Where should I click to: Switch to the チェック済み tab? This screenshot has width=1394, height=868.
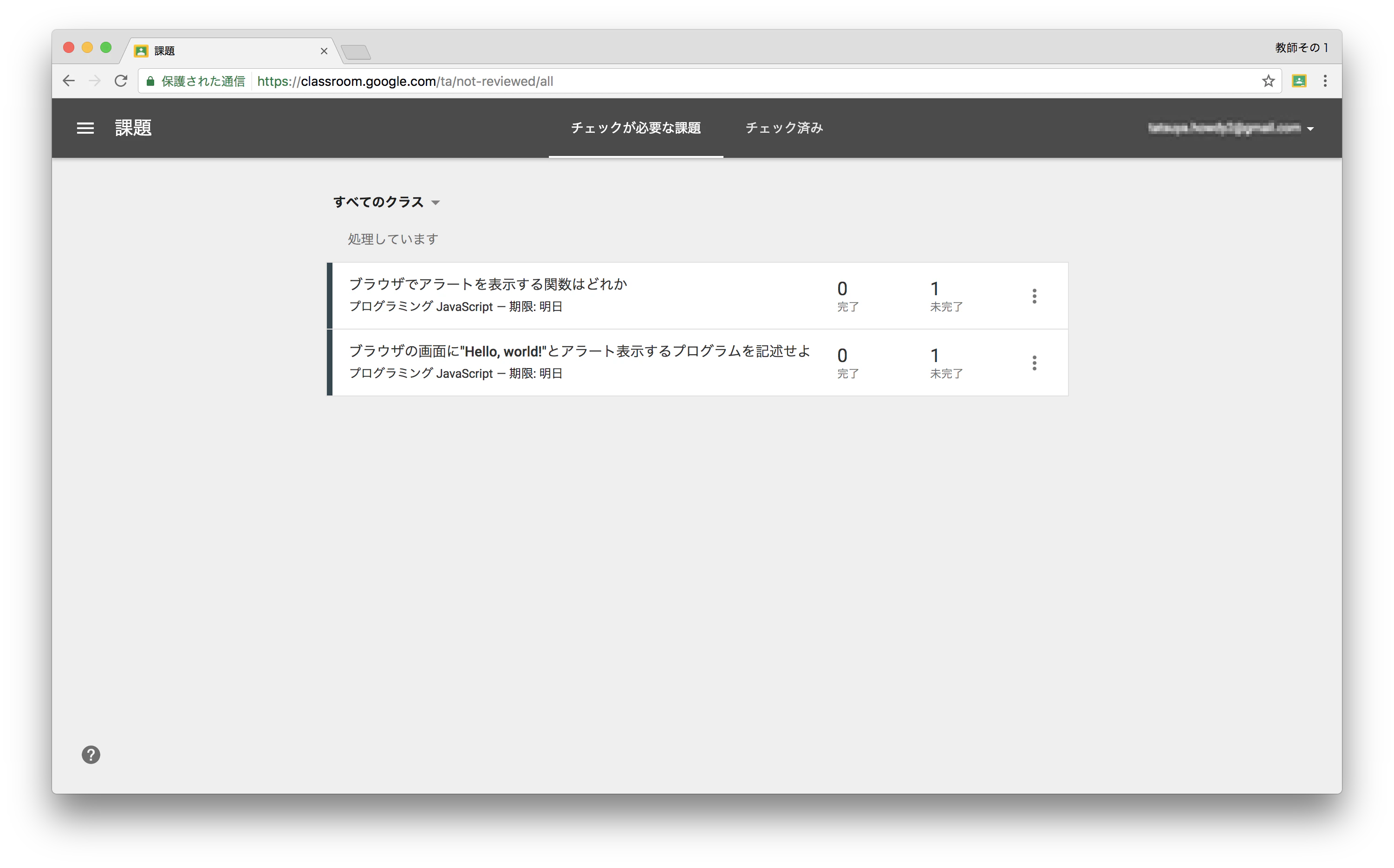tap(784, 128)
